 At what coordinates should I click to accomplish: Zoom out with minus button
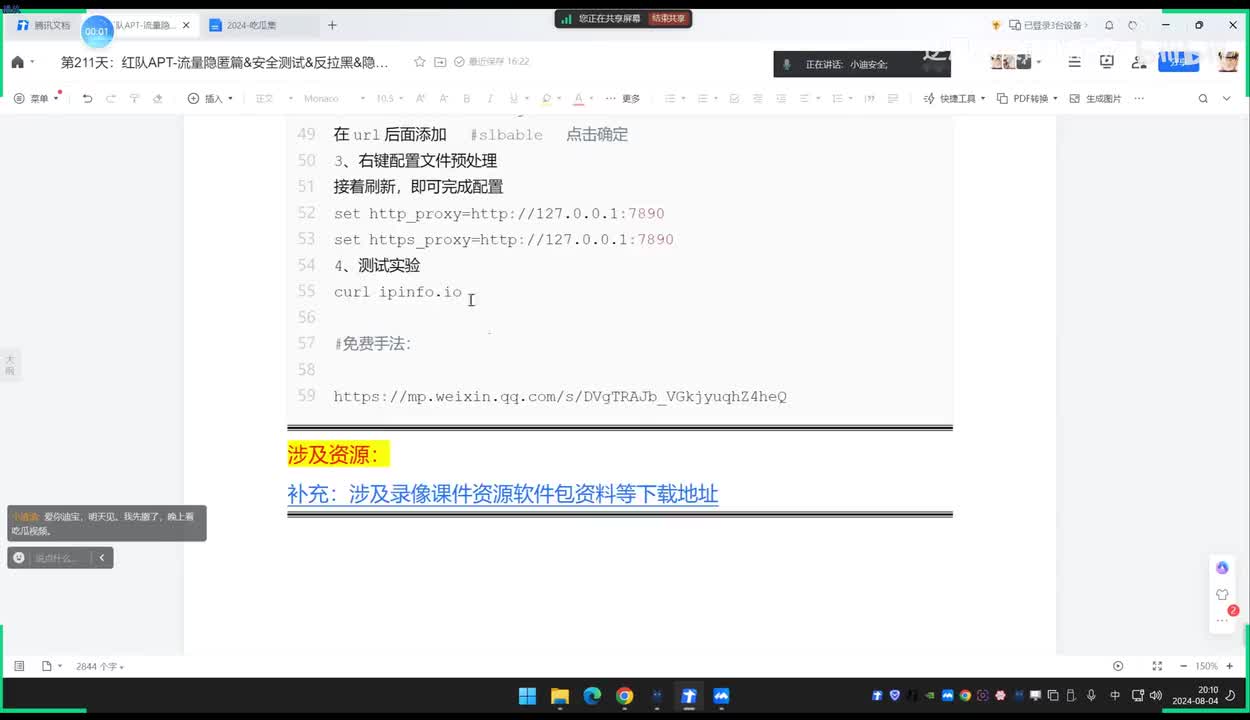(1183, 666)
